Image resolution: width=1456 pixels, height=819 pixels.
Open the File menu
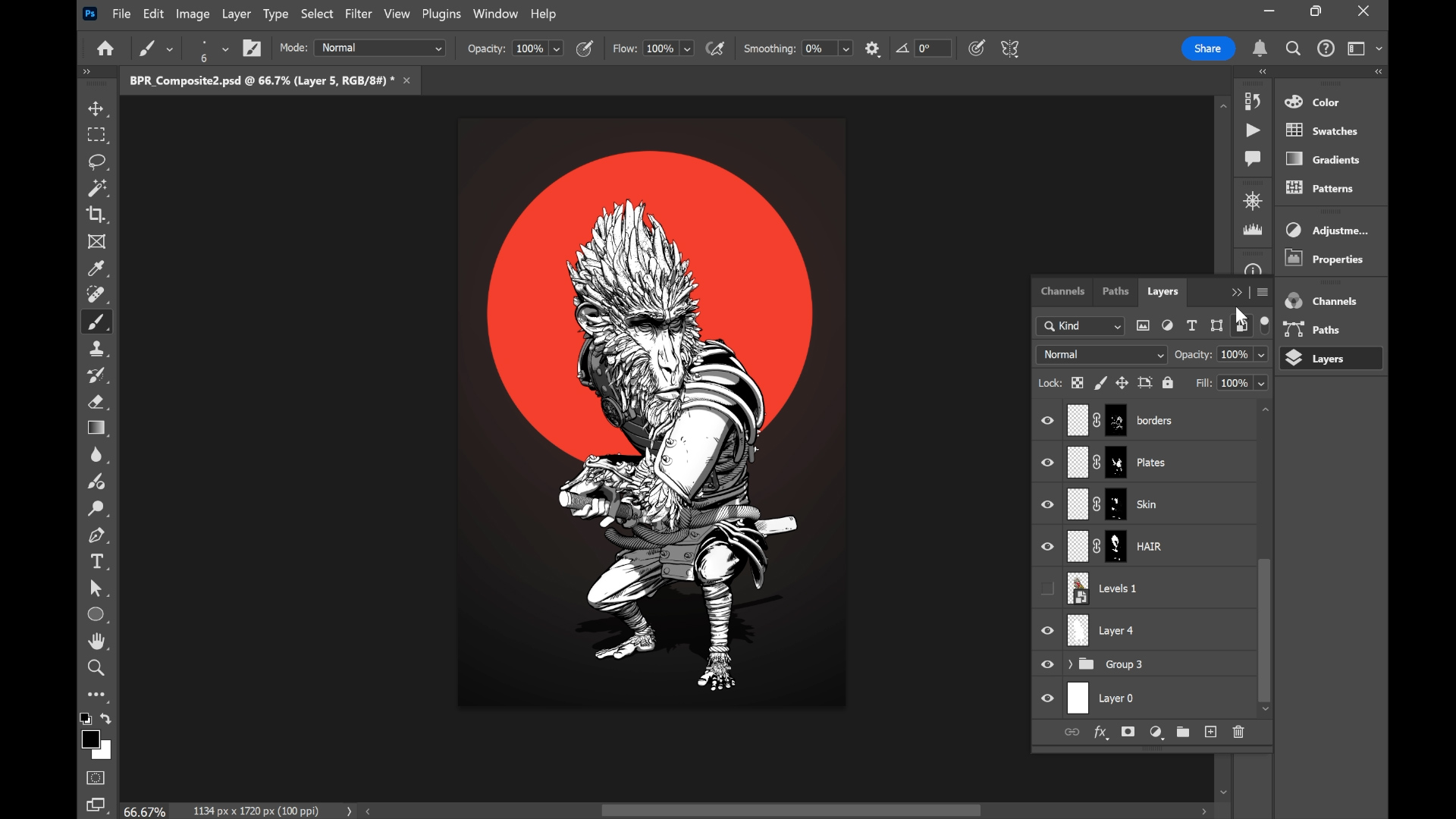coord(121,14)
